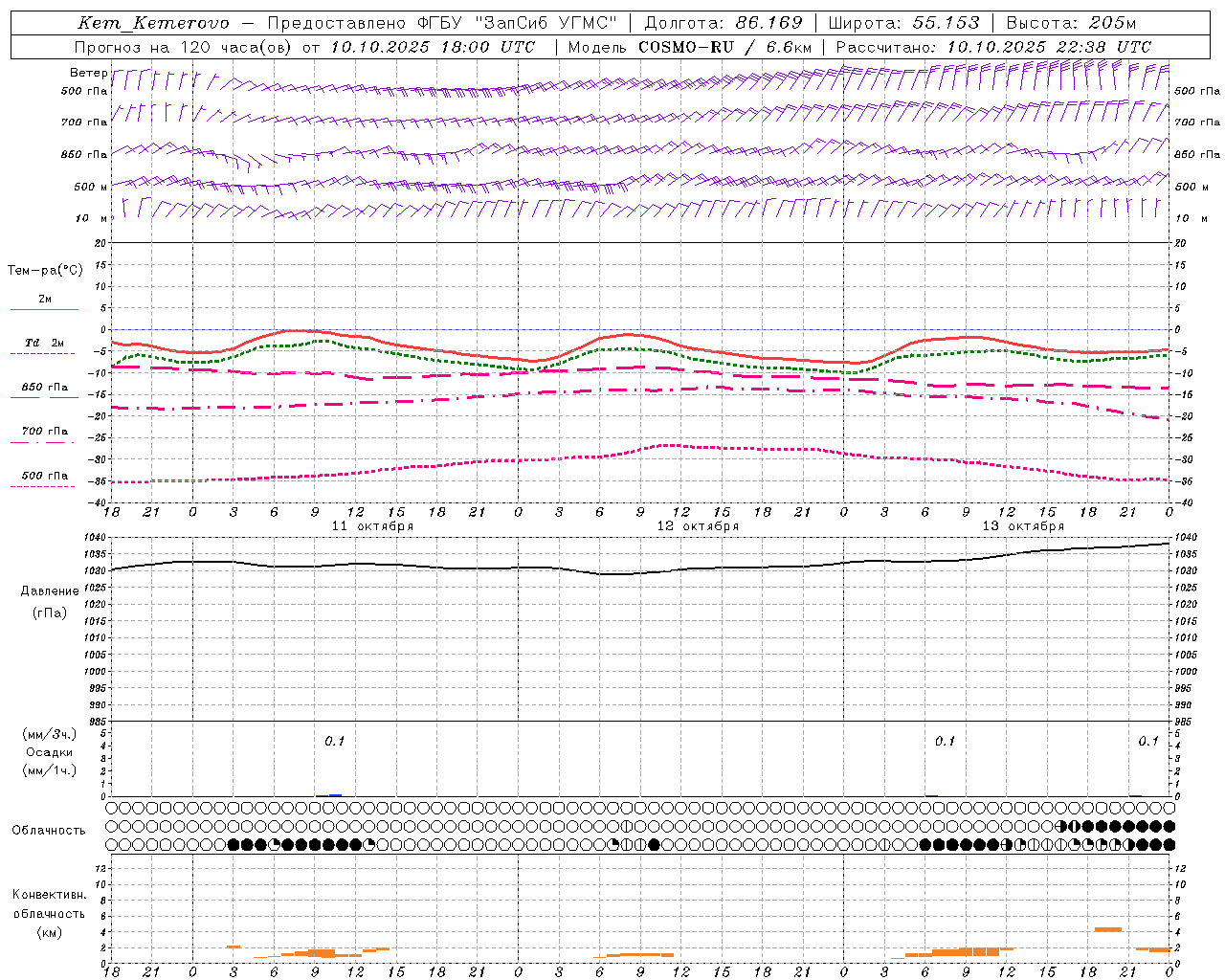Click the '10 м' wind level label on the left

(x=91, y=218)
